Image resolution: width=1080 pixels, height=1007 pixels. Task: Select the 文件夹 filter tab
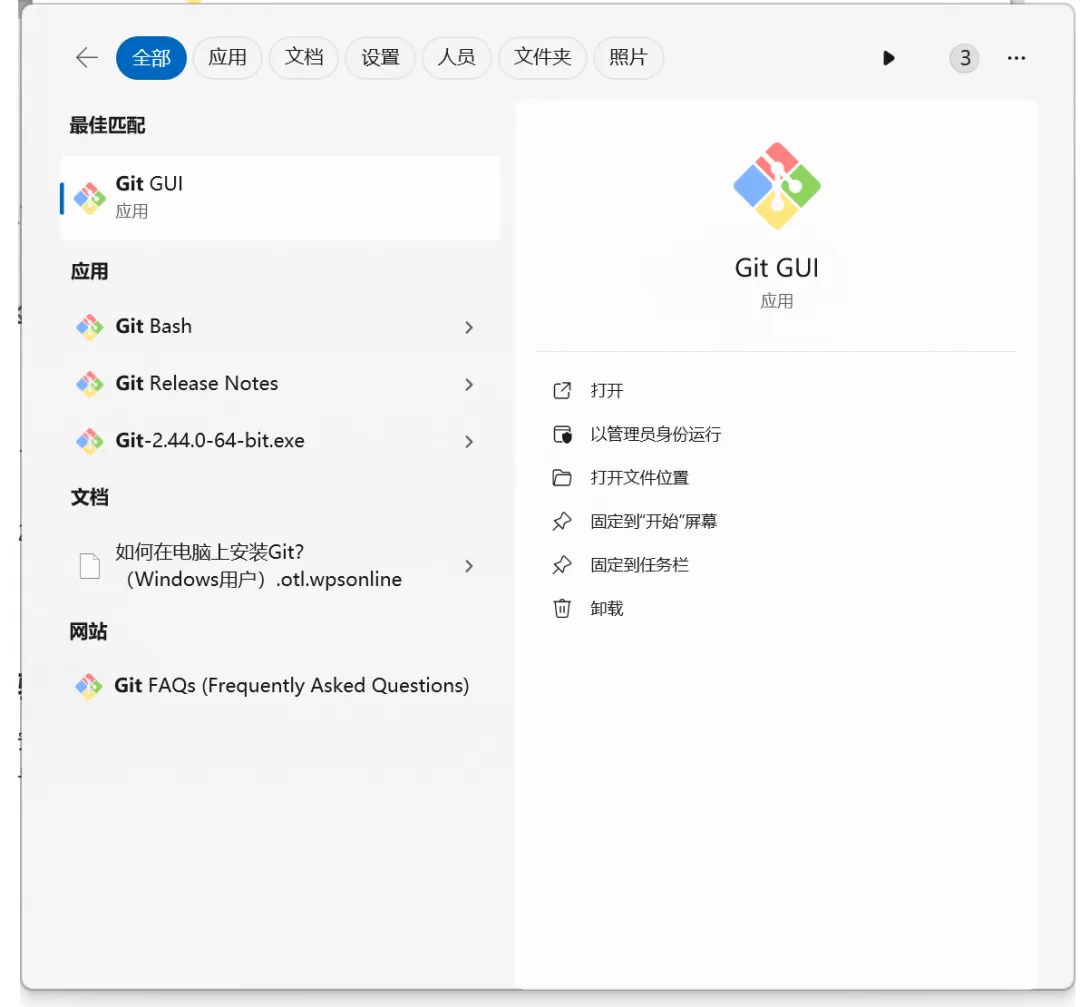click(x=542, y=58)
